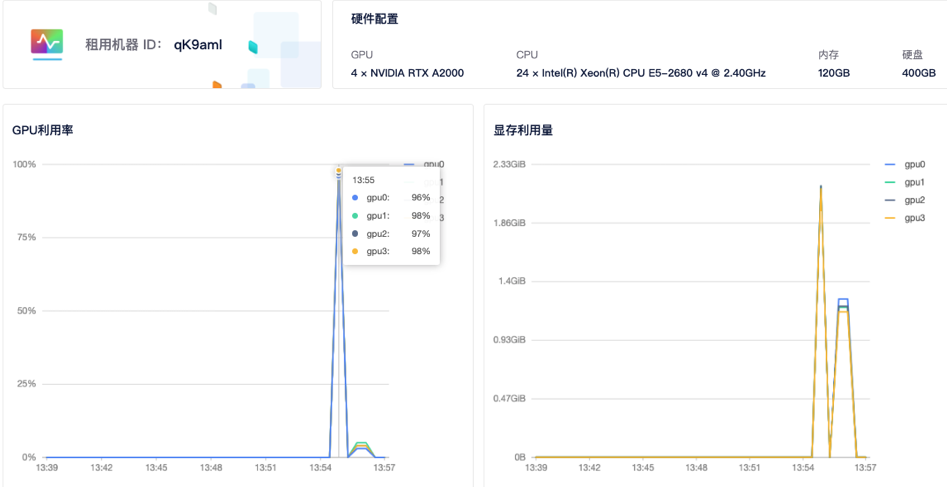Screen dimensions: 947x487
Task: Toggle gpu0 legend in GPU利用率 chart
Action: click(424, 164)
